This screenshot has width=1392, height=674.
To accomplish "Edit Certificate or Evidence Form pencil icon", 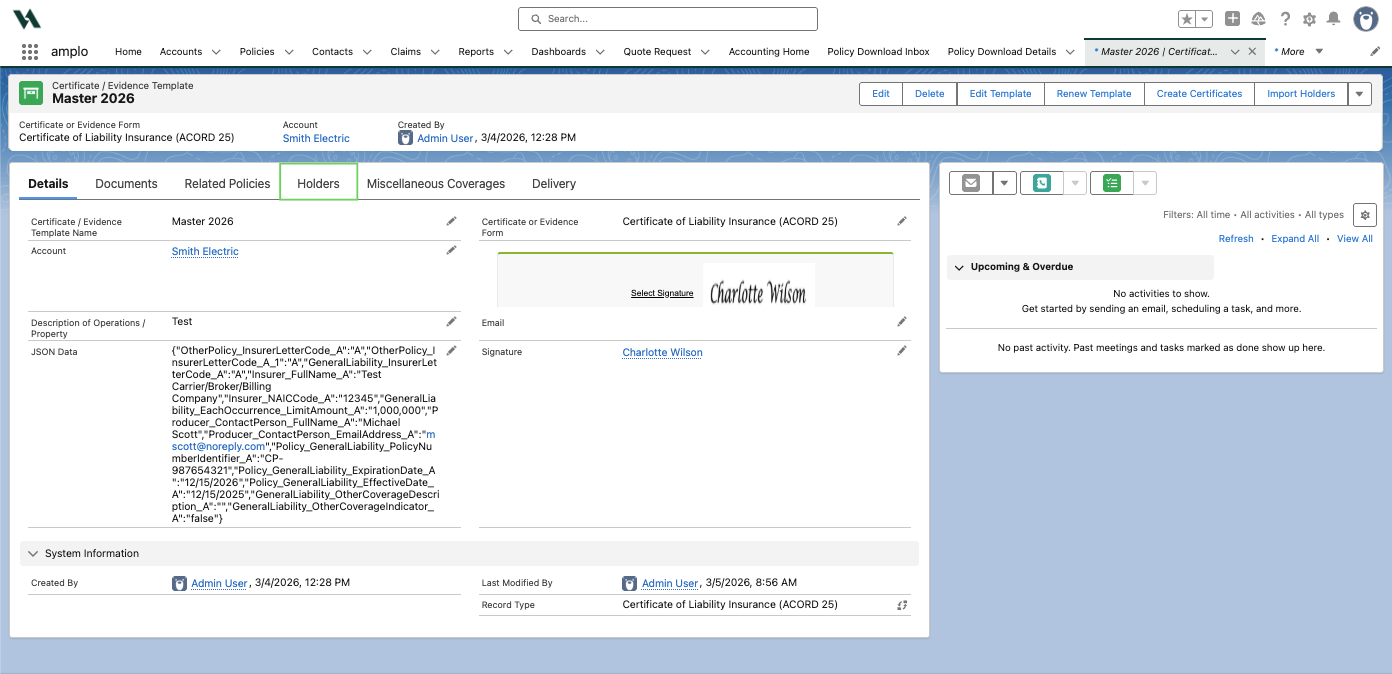I will [x=902, y=221].
